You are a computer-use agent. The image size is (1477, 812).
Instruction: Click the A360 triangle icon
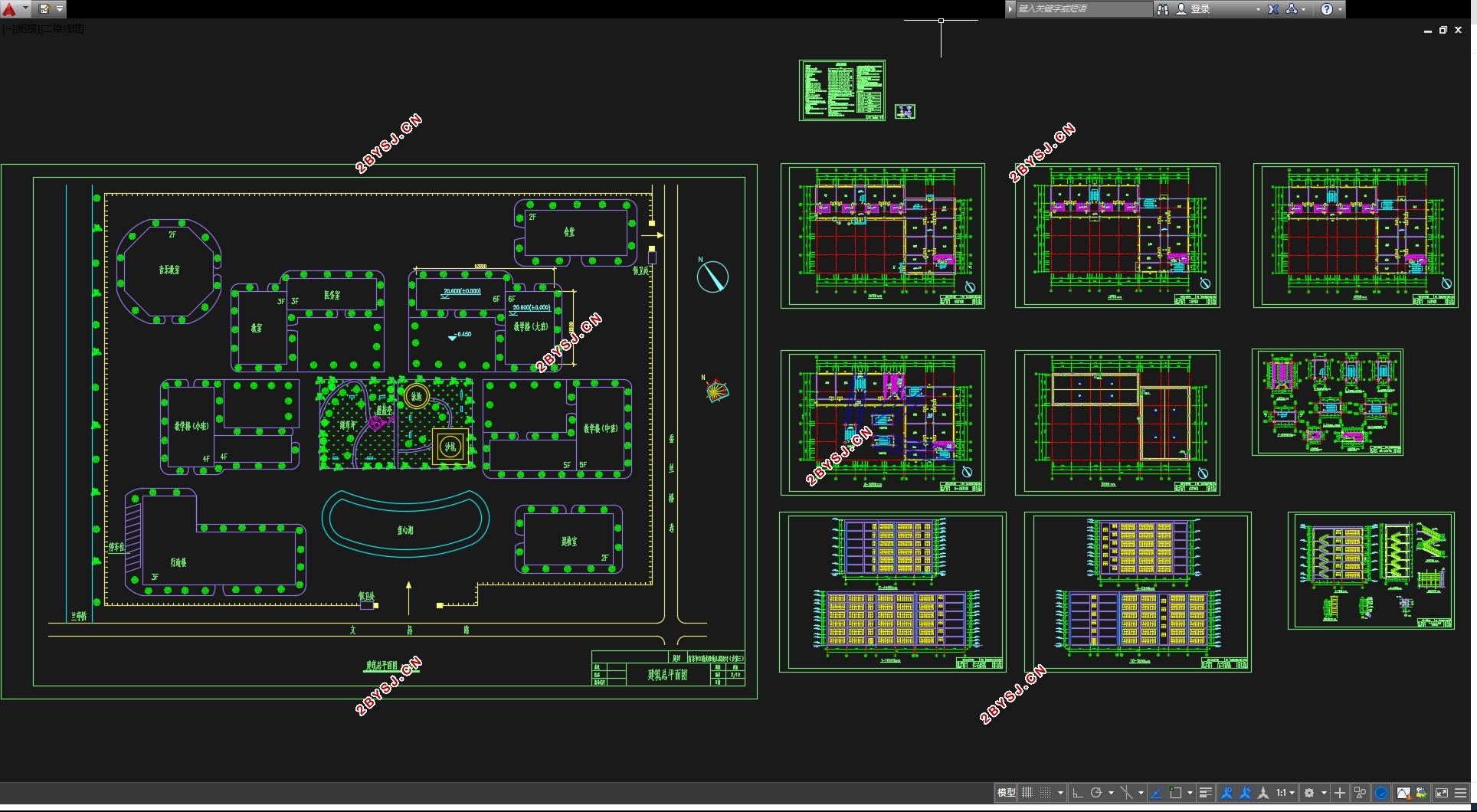coord(1292,9)
